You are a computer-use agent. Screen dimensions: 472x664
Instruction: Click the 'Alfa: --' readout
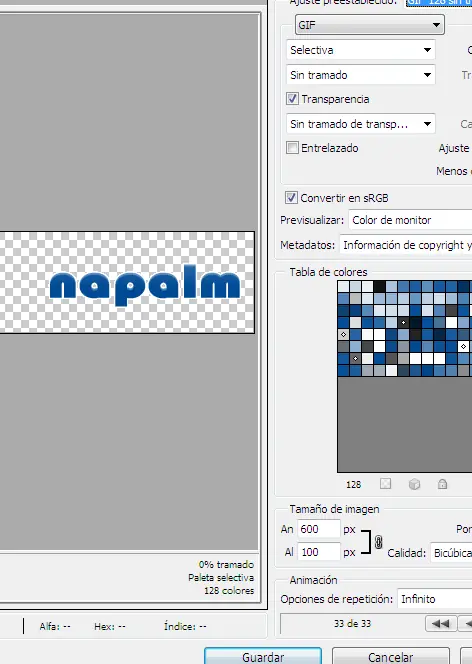(55, 626)
